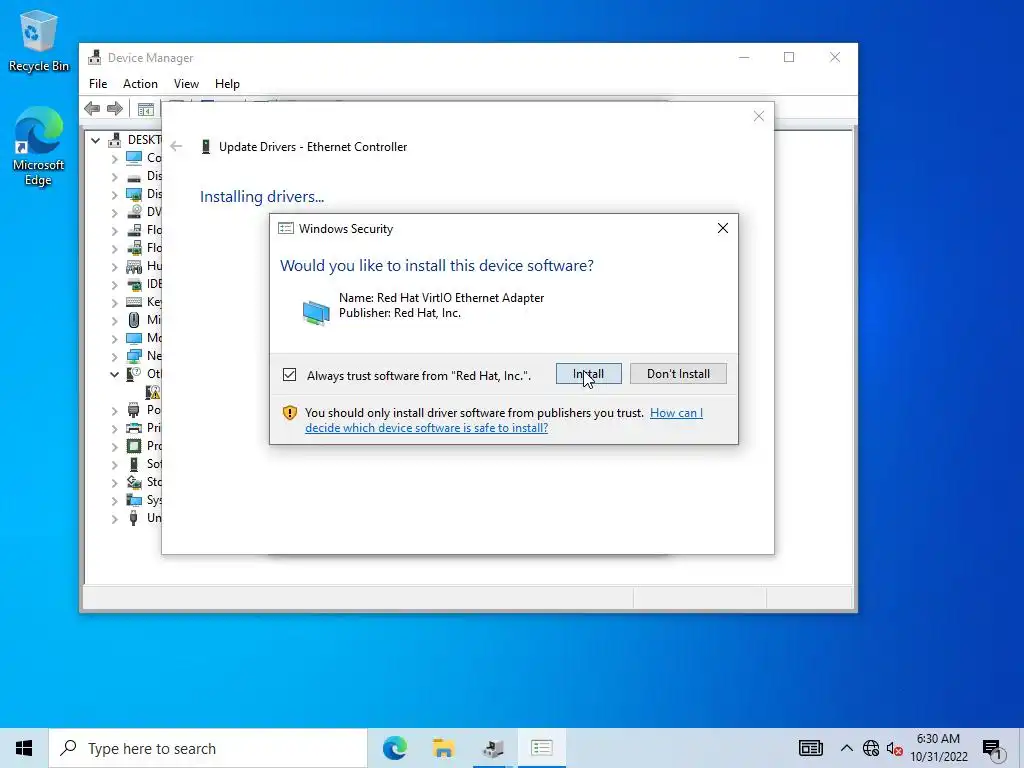Expand the Display adapters category arrow
The width and height of the screenshot is (1024, 768).
pos(114,195)
